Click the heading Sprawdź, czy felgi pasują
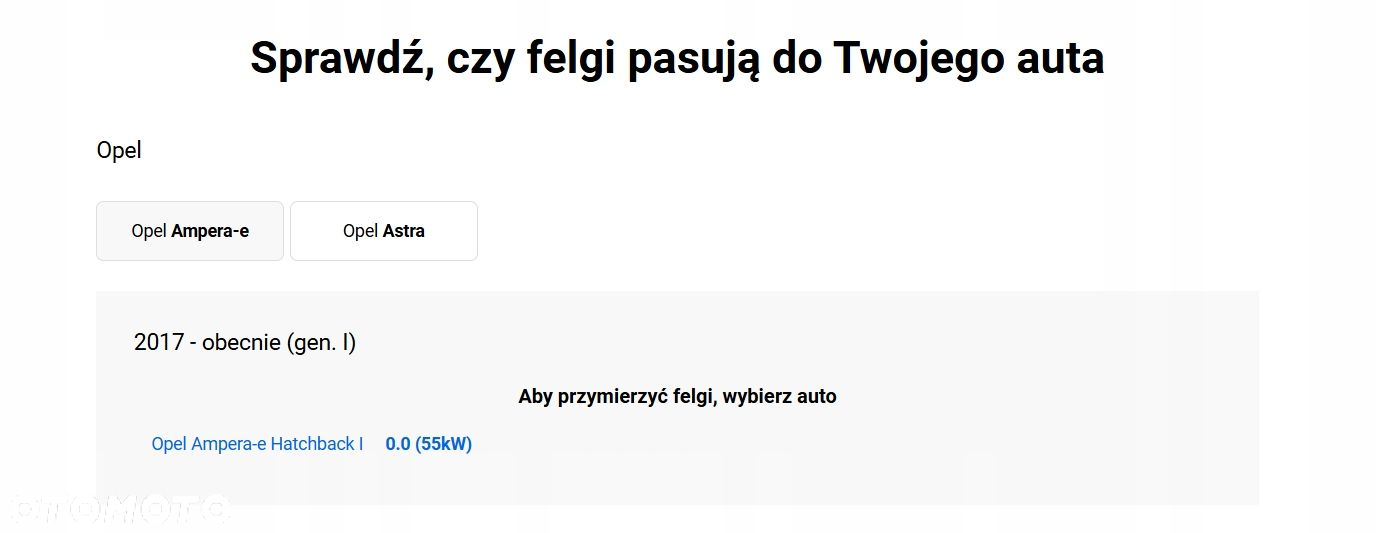This screenshot has width=1376, height=533. pos(677,58)
